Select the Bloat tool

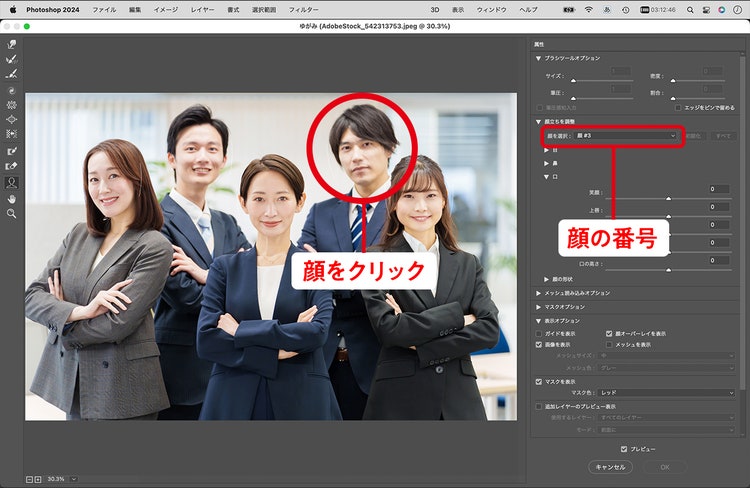(11, 120)
